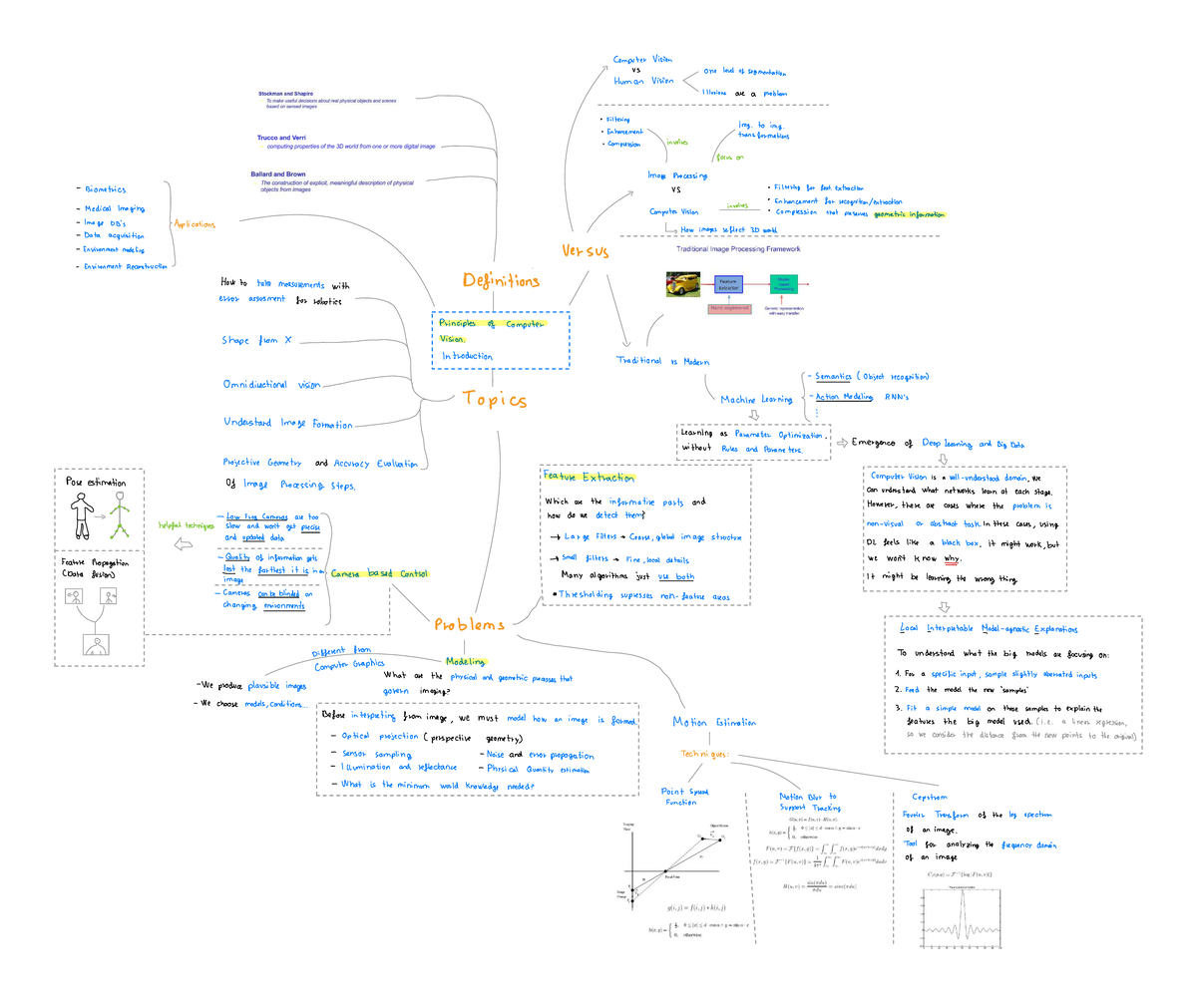Click the blue "Feature Extractor" box
1197x1008 pixels.
[x=729, y=285]
